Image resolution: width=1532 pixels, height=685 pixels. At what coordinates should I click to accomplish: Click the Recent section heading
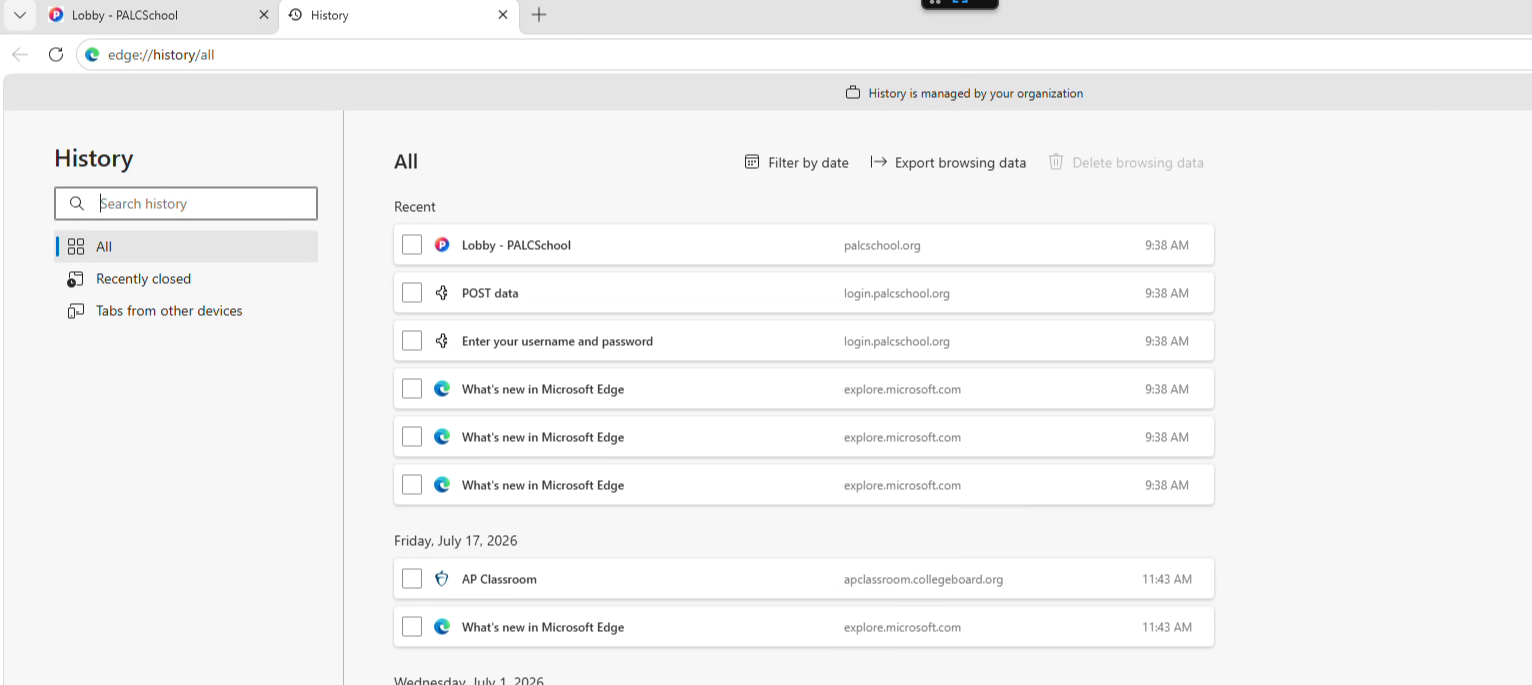pos(415,207)
